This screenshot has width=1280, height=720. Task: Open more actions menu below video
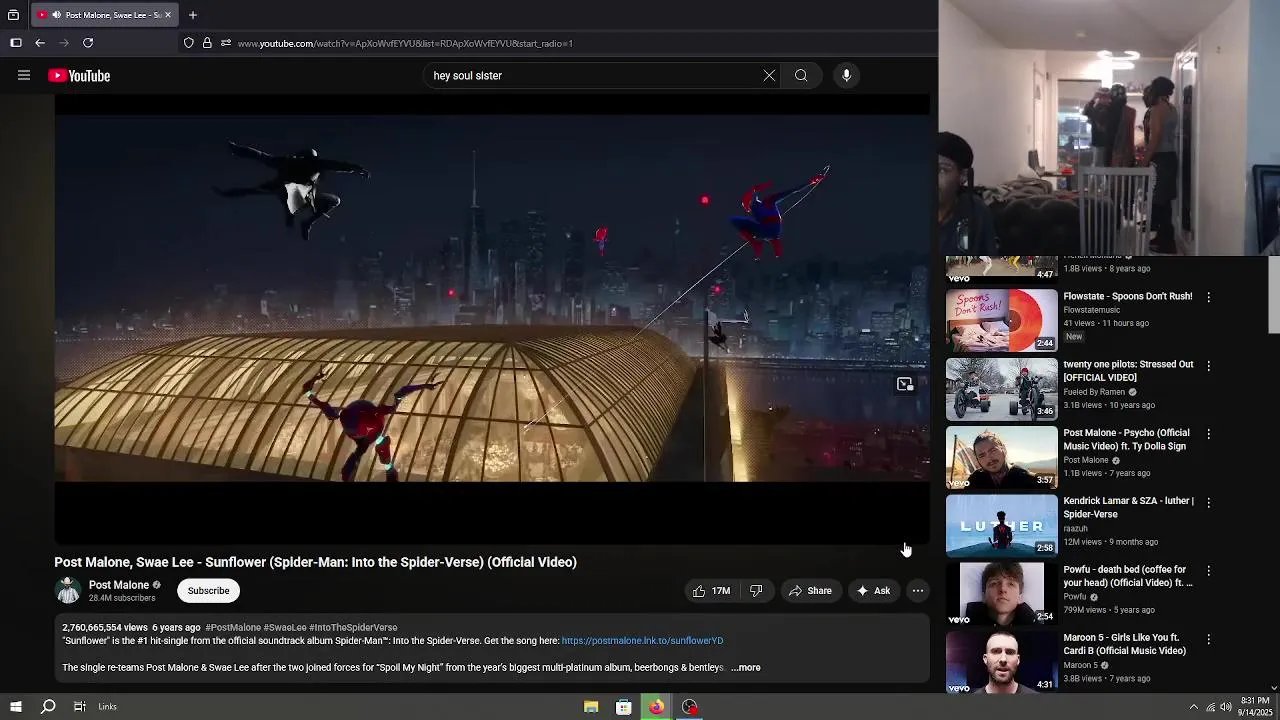click(x=918, y=591)
